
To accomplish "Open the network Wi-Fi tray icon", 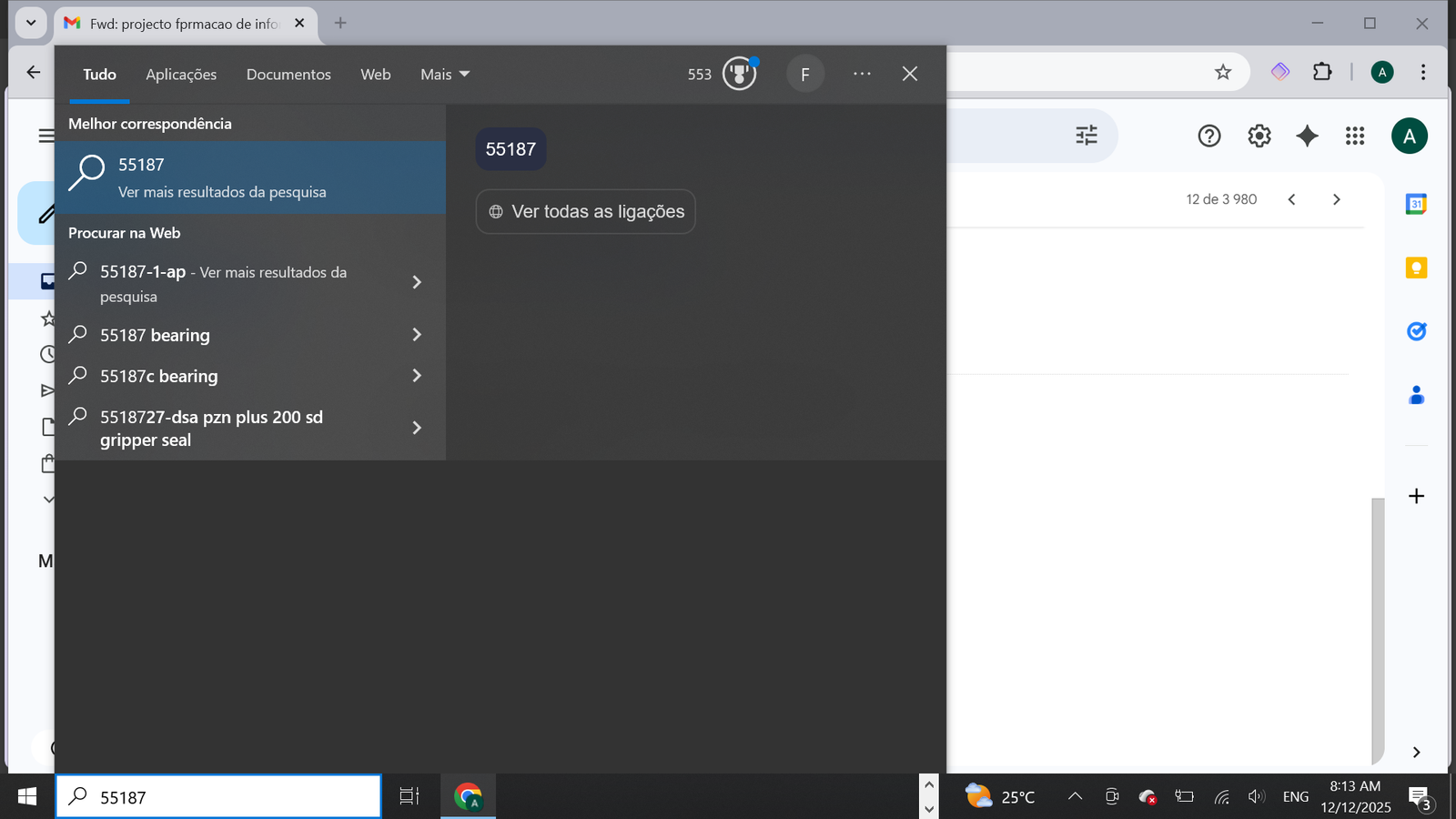I will tap(1221, 797).
